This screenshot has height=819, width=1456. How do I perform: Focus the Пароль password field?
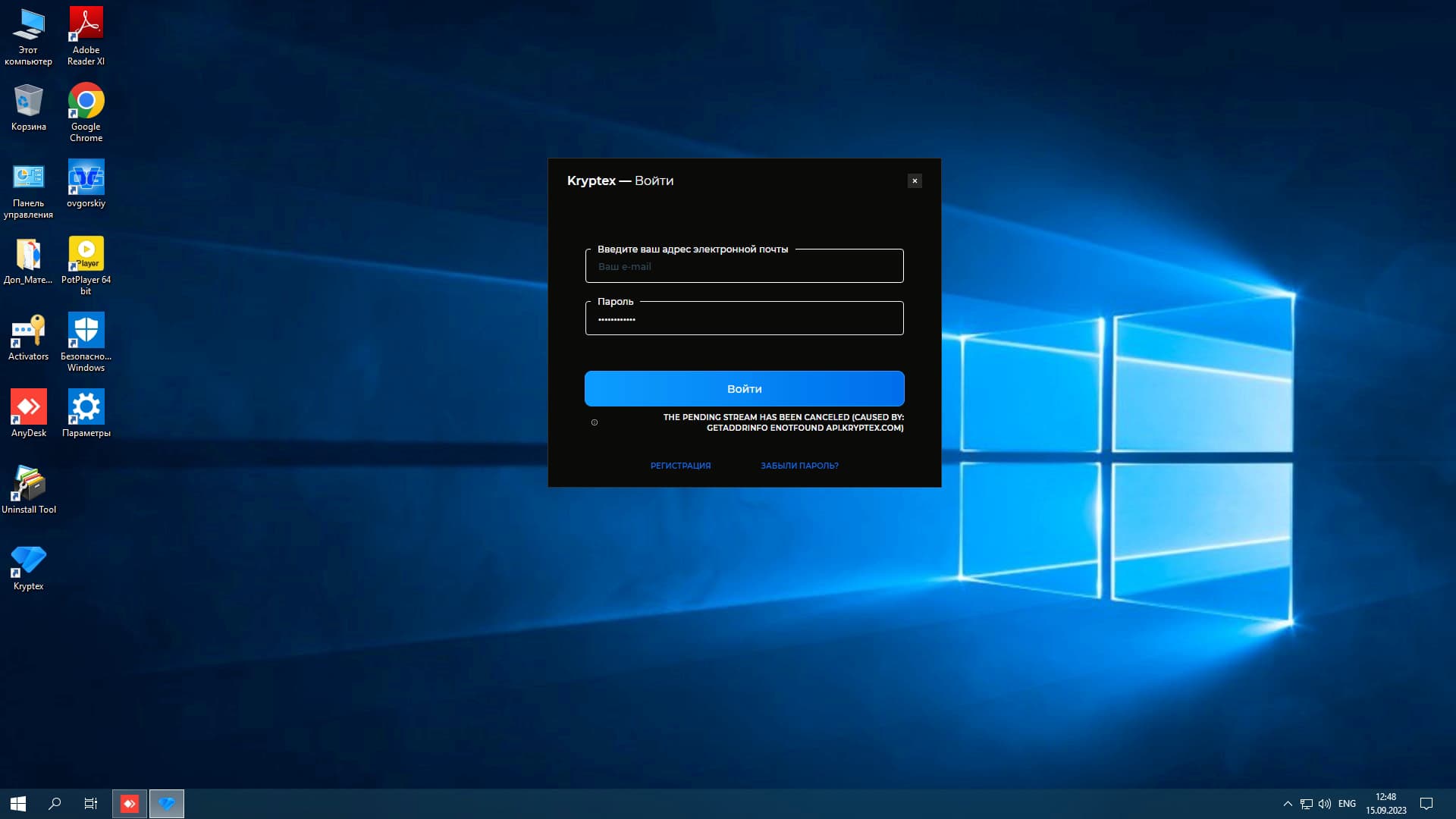pos(745,318)
